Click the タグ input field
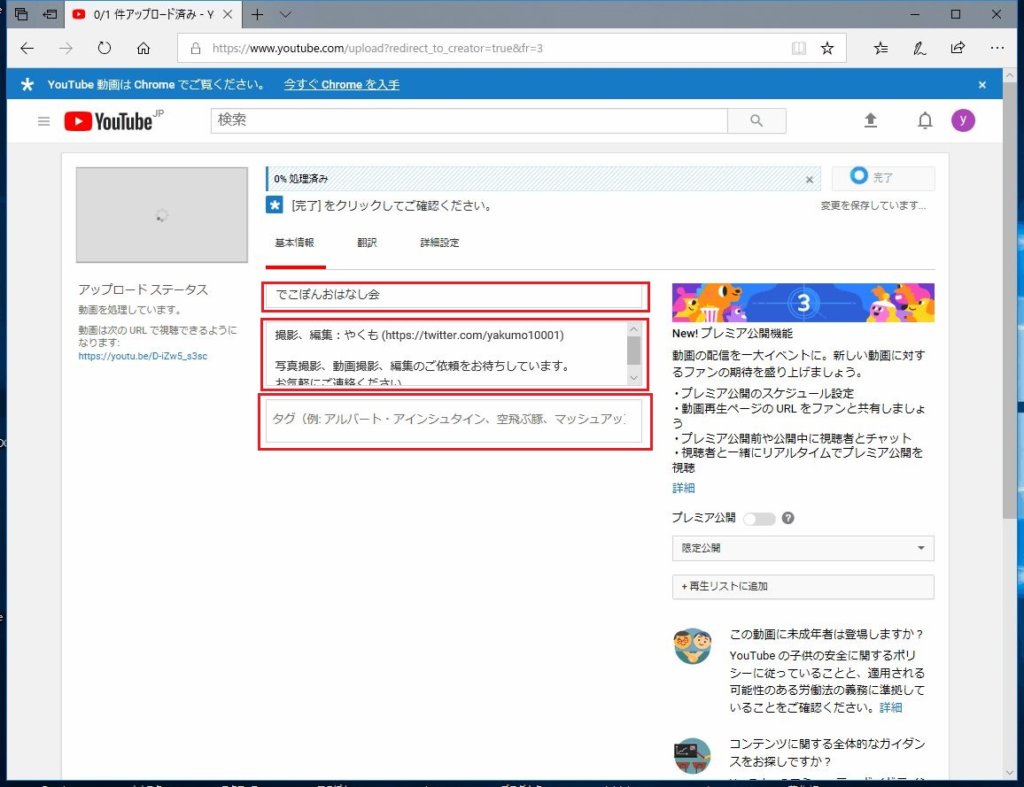The width and height of the screenshot is (1024, 787). click(453, 420)
